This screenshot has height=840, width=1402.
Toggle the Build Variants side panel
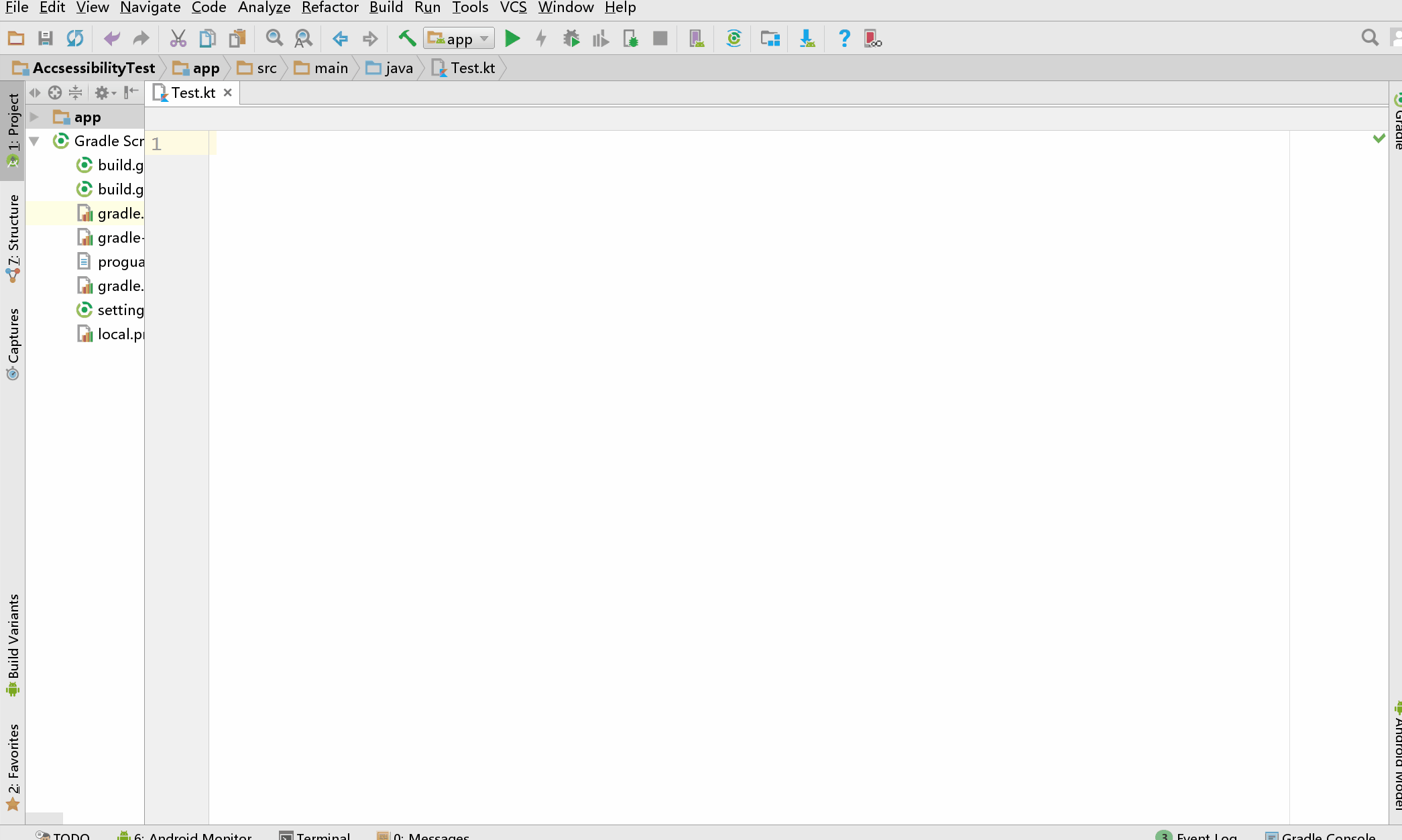[13, 644]
